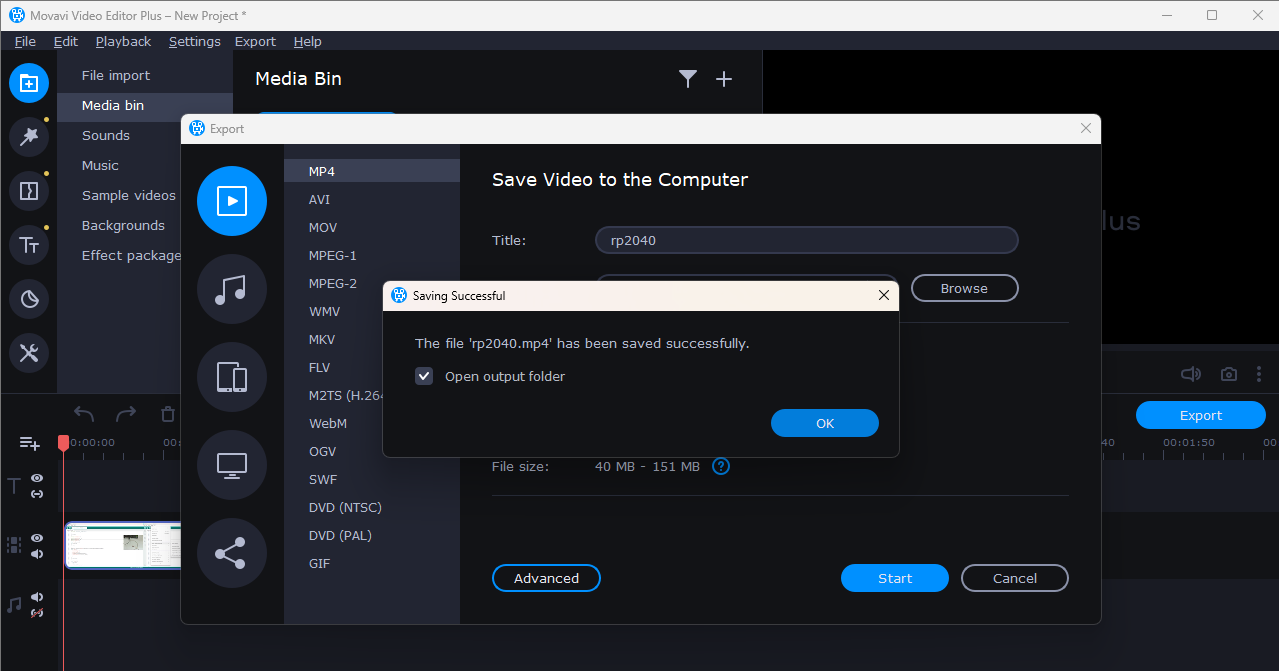This screenshot has width=1279, height=671.
Task: Open the Edit menu
Action: pyautogui.click(x=66, y=41)
